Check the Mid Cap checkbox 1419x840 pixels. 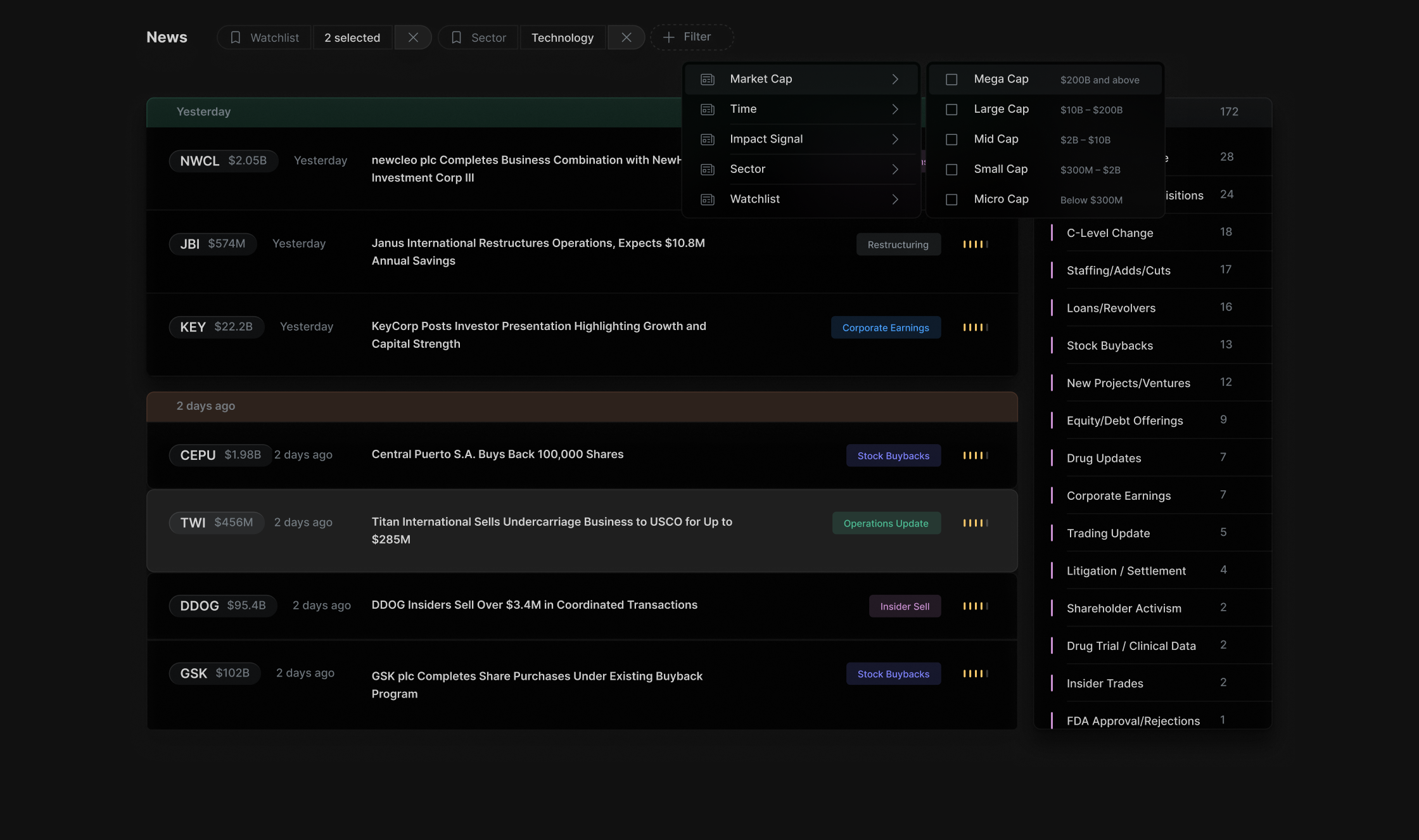click(x=951, y=139)
